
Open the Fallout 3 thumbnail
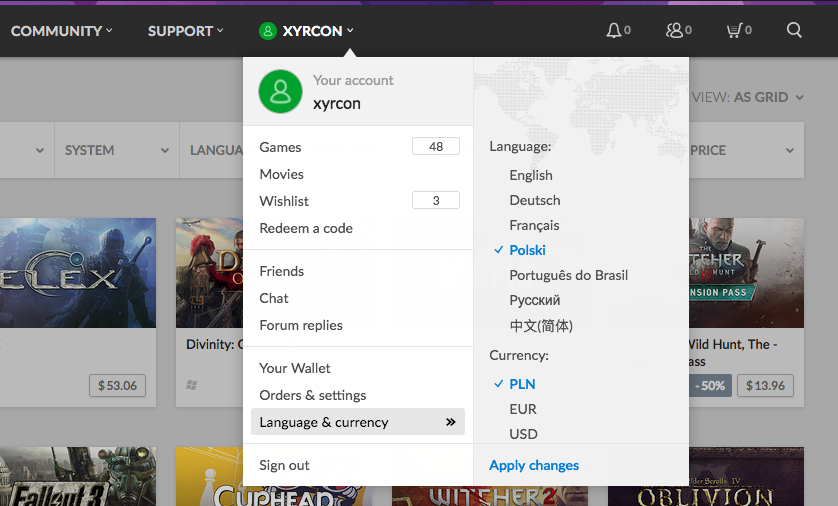78,477
